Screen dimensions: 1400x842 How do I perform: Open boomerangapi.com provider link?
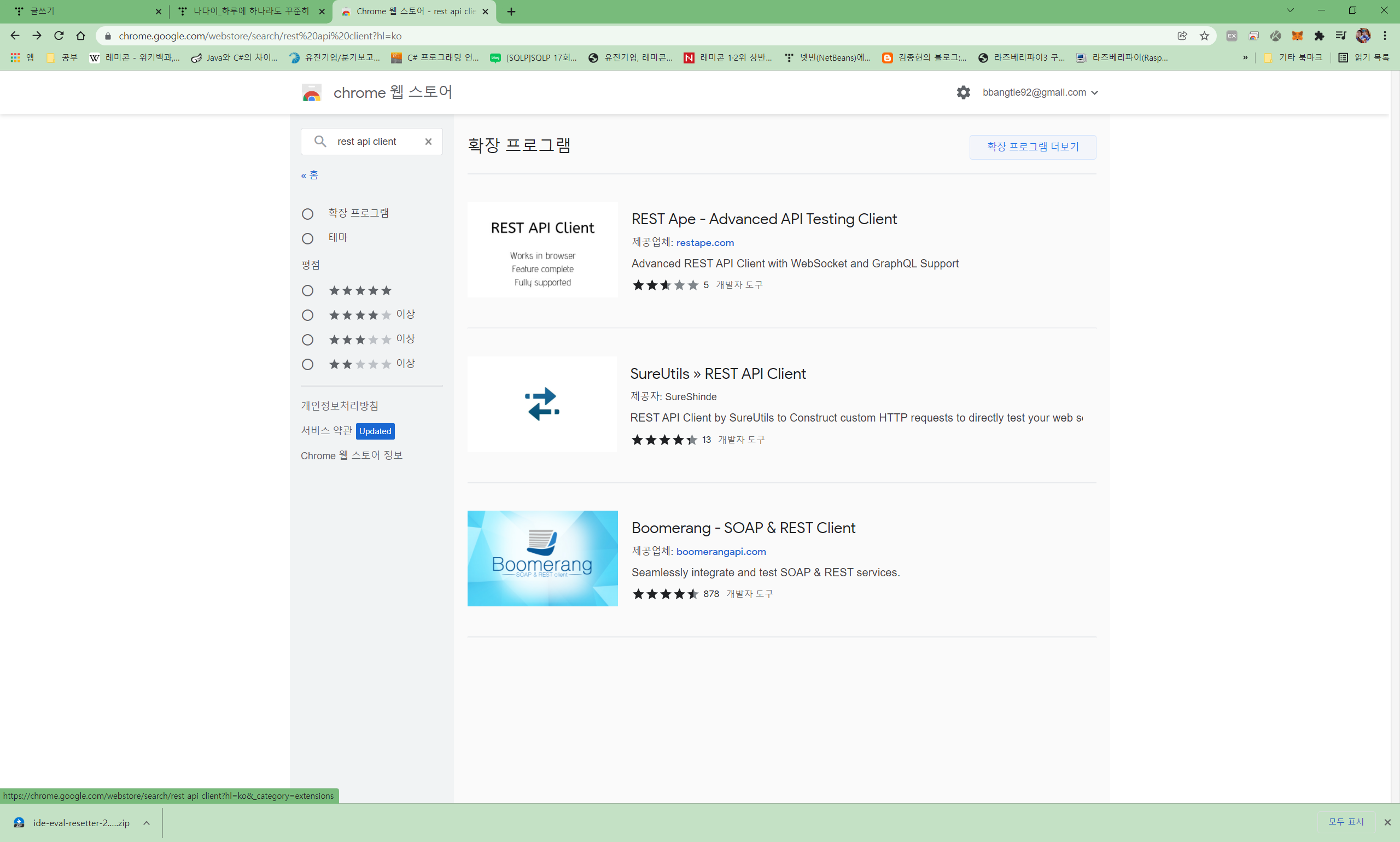point(721,552)
